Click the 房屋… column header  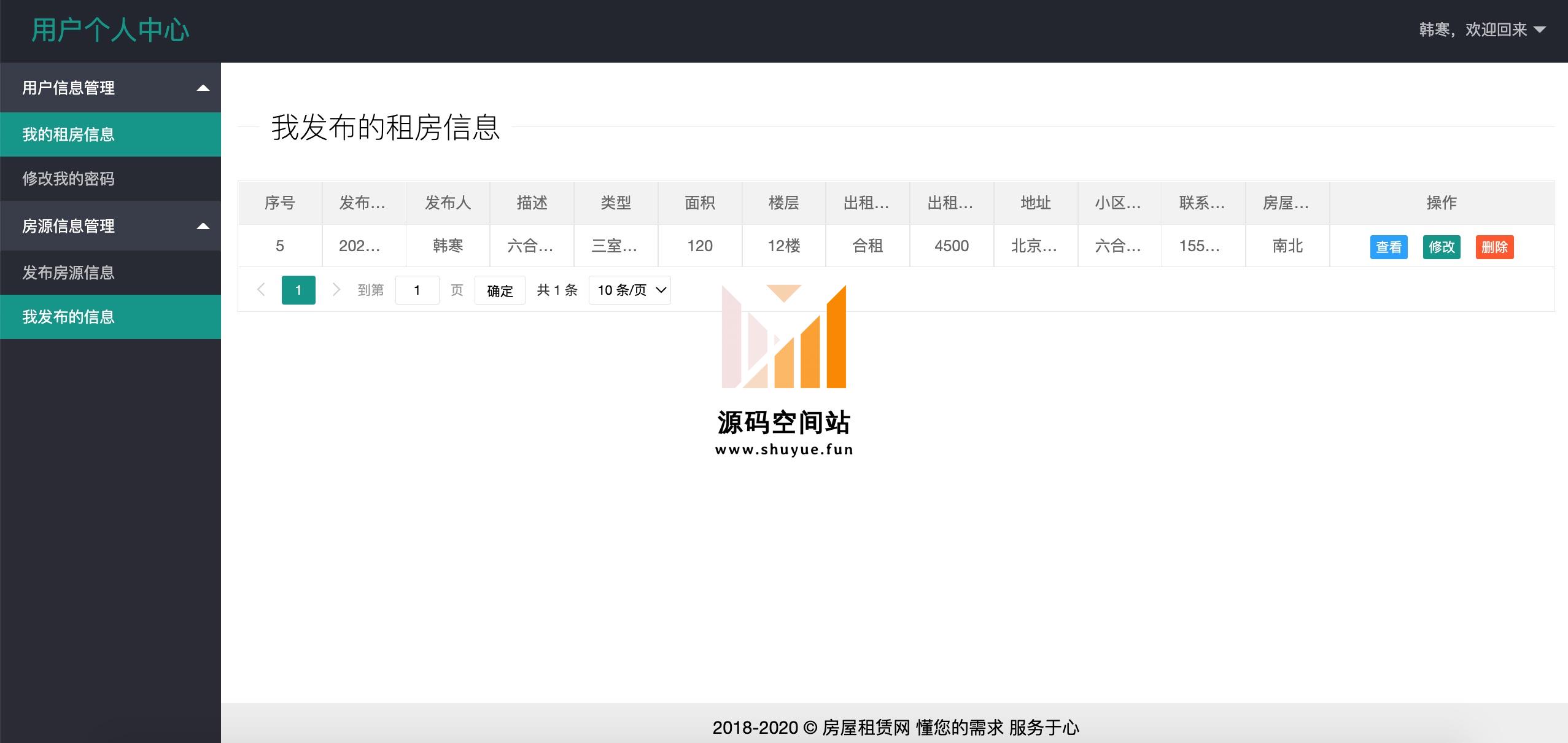click(1287, 203)
